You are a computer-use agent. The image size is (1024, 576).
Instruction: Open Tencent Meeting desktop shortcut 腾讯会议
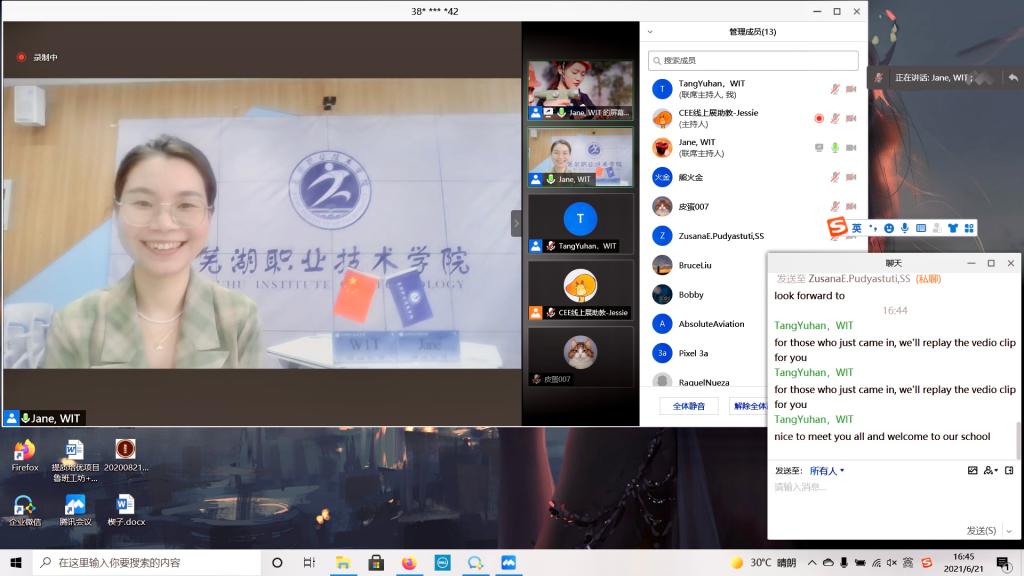pos(75,508)
